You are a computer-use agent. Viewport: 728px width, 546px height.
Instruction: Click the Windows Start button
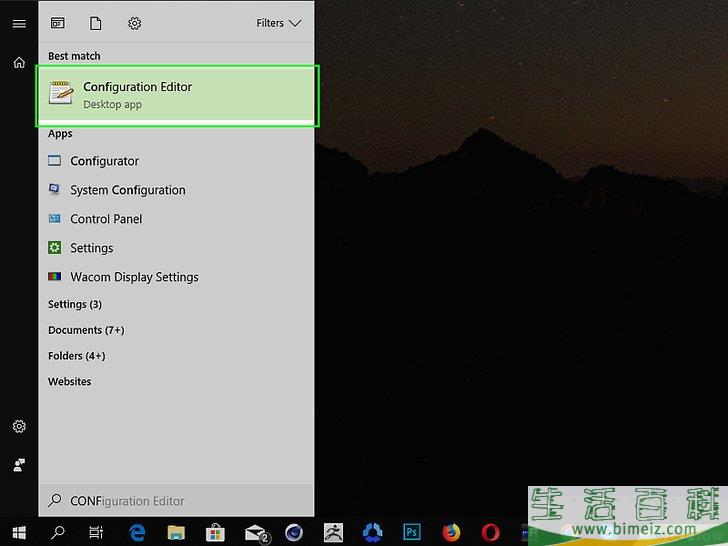coord(18,532)
